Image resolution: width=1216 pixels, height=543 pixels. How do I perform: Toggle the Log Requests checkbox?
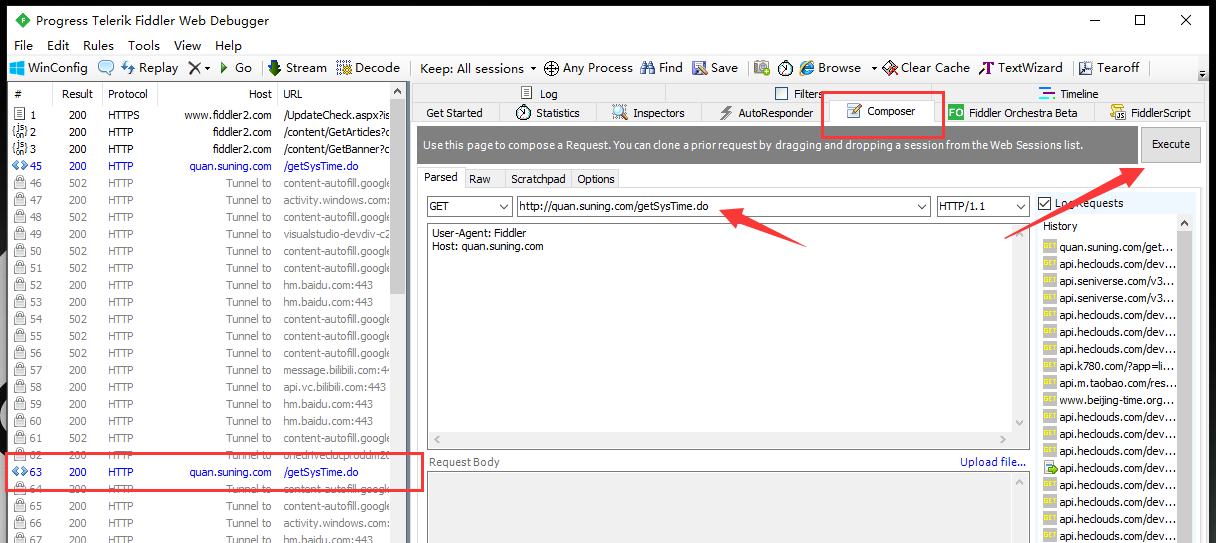click(1045, 203)
